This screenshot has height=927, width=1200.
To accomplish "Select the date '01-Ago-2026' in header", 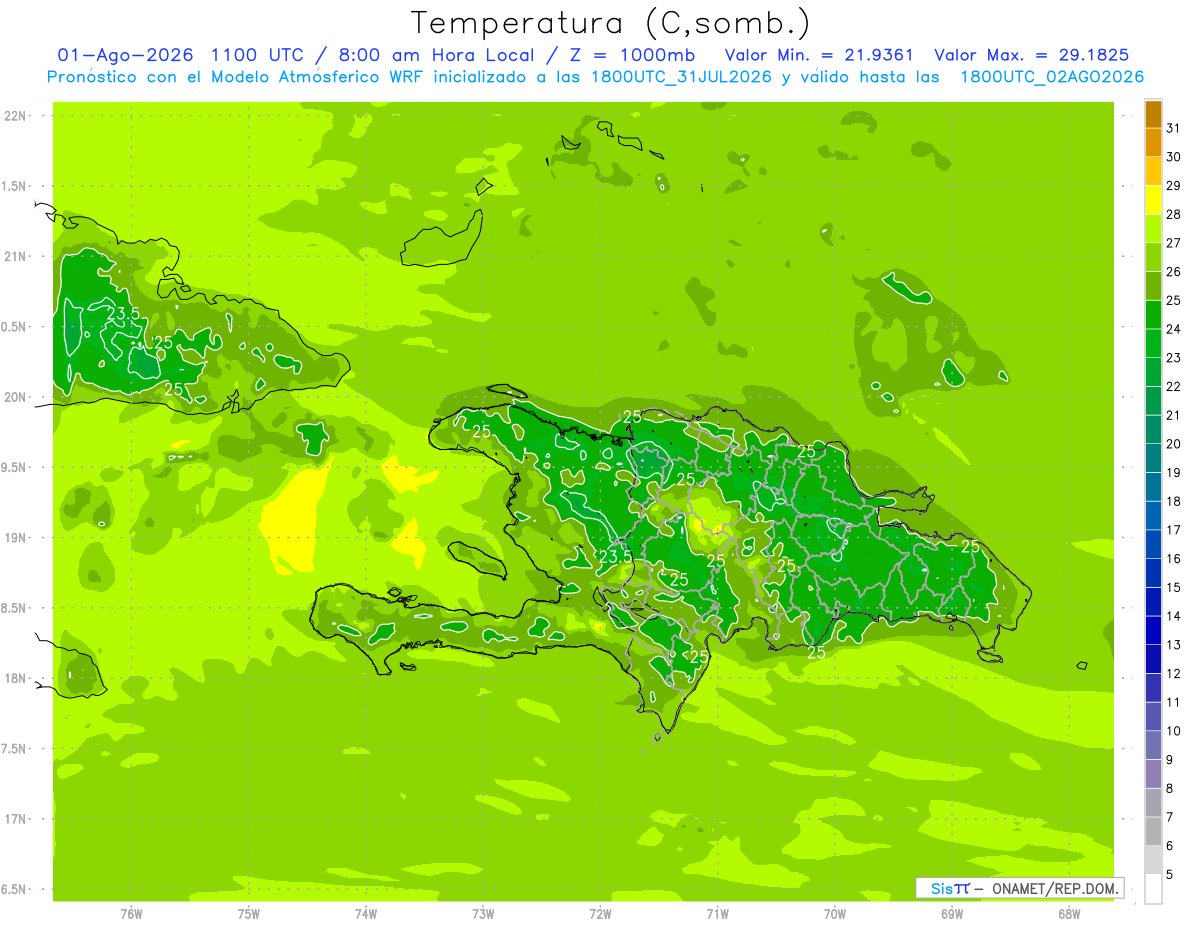I will click(126, 55).
